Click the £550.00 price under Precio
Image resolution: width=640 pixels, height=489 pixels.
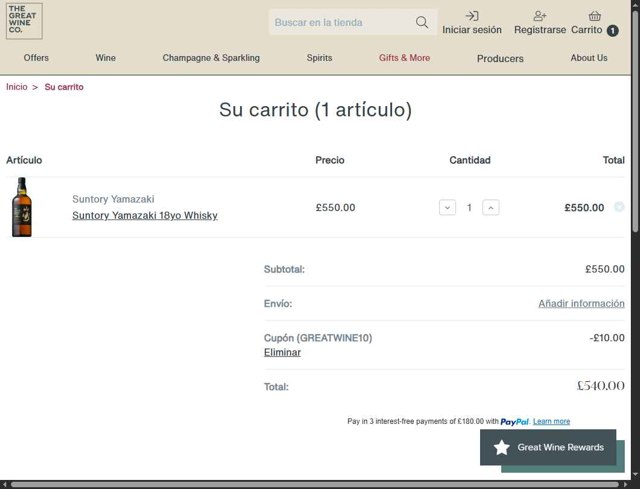tap(335, 207)
